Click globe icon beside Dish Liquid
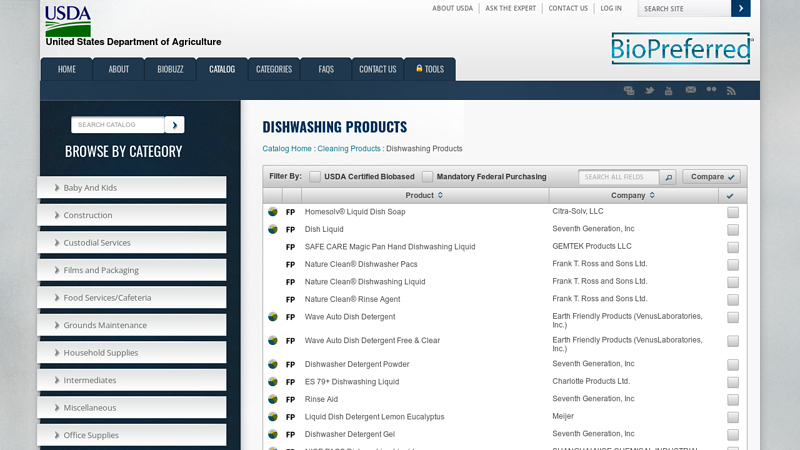This screenshot has width=800, height=450. click(x=273, y=229)
